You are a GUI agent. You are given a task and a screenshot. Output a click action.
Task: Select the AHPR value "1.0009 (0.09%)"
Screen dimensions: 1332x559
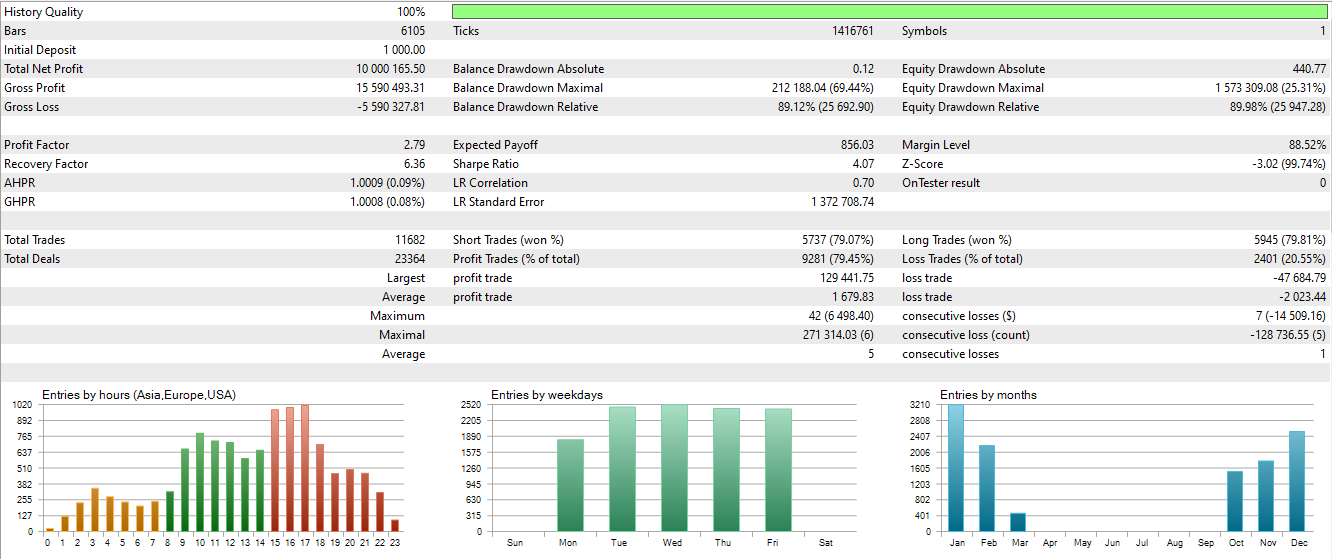pos(388,183)
